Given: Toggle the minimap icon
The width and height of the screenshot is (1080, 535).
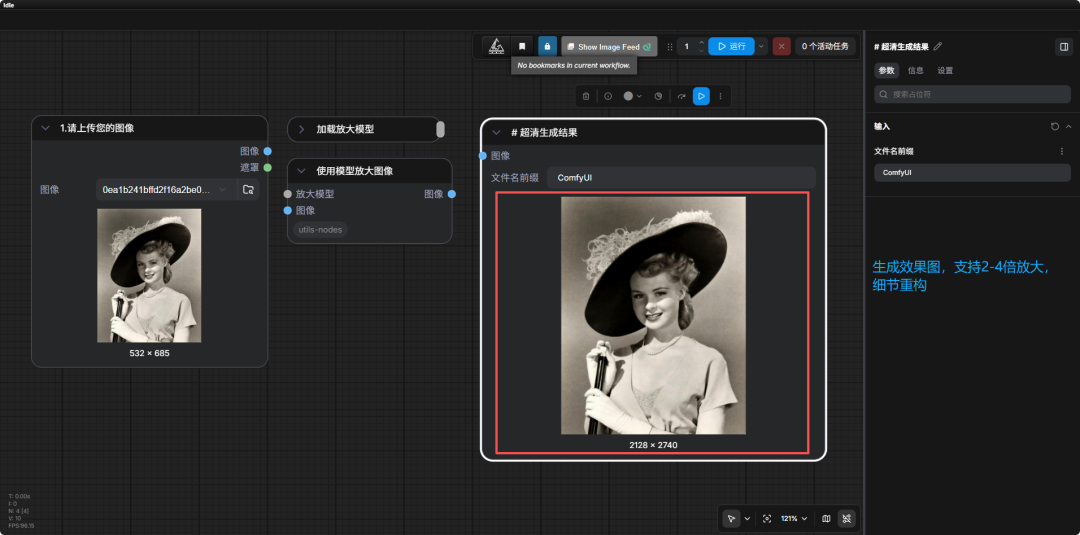Looking at the screenshot, I should (826, 518).
